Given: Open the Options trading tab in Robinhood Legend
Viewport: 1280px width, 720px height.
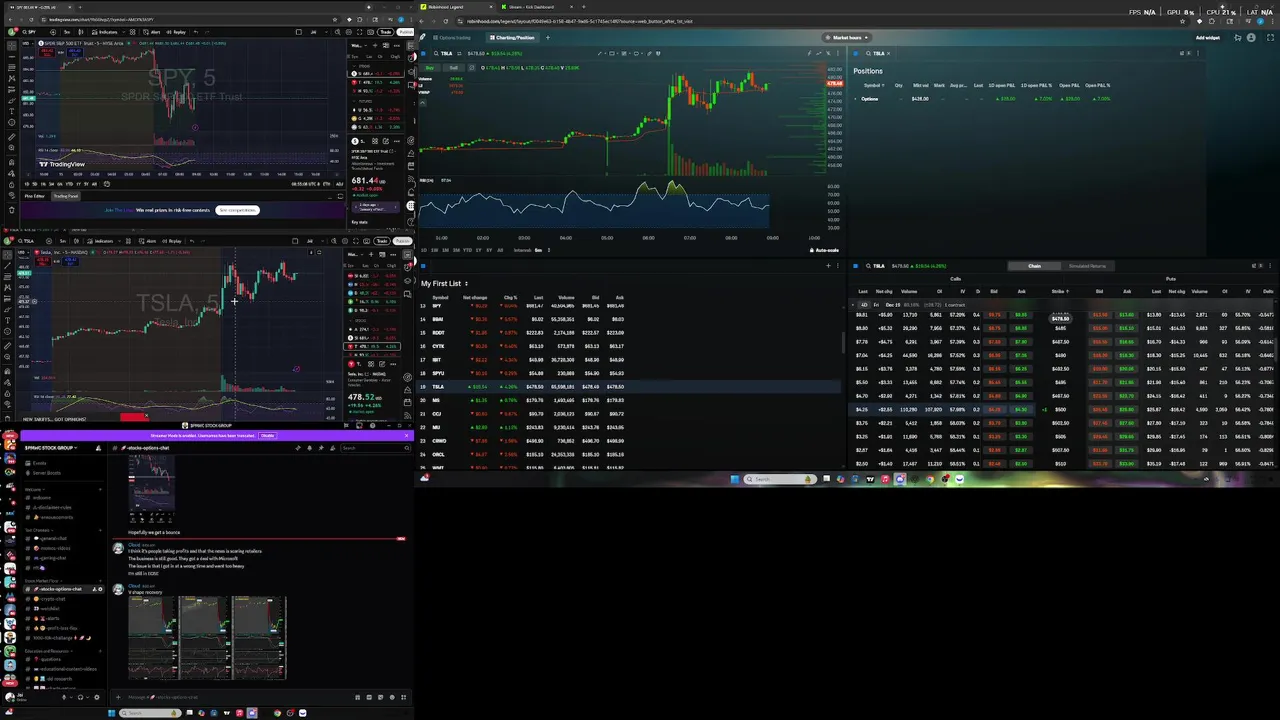Looking at the screenshot, I should tap(452, 37).
